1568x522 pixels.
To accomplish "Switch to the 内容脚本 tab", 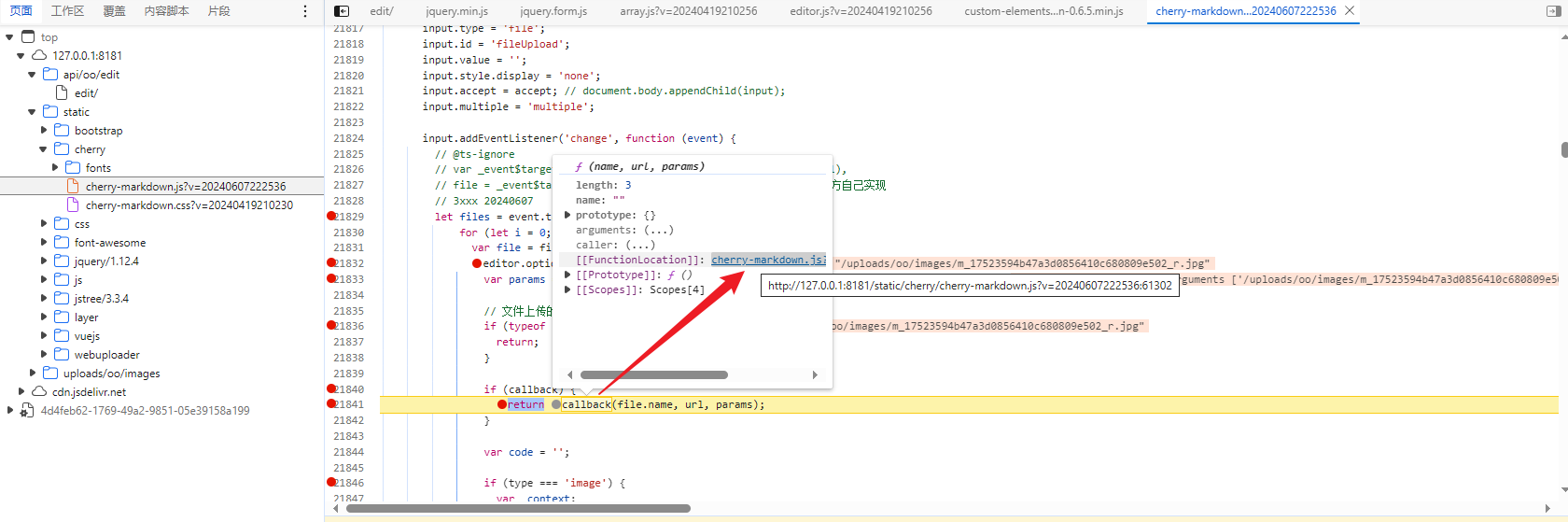I will (166, 11).
